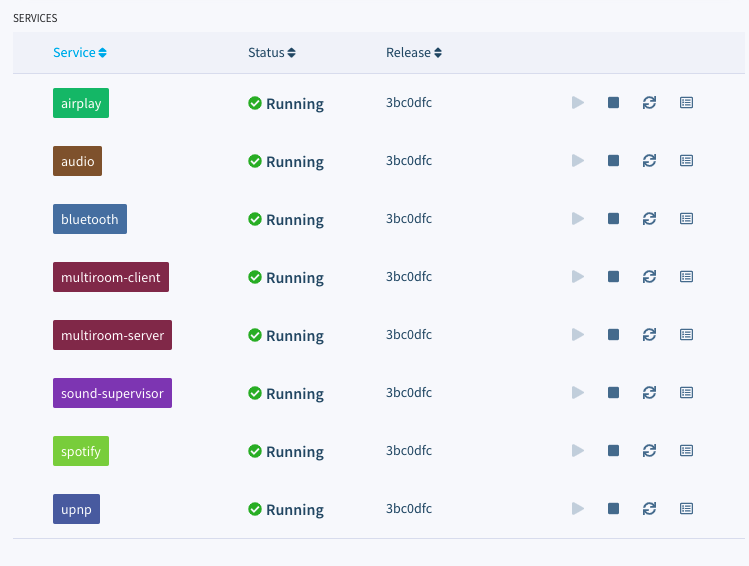This screenshot has width=749, height=566.
Task: Start the multiroom-client service
Action: click(x=578, y=277)
